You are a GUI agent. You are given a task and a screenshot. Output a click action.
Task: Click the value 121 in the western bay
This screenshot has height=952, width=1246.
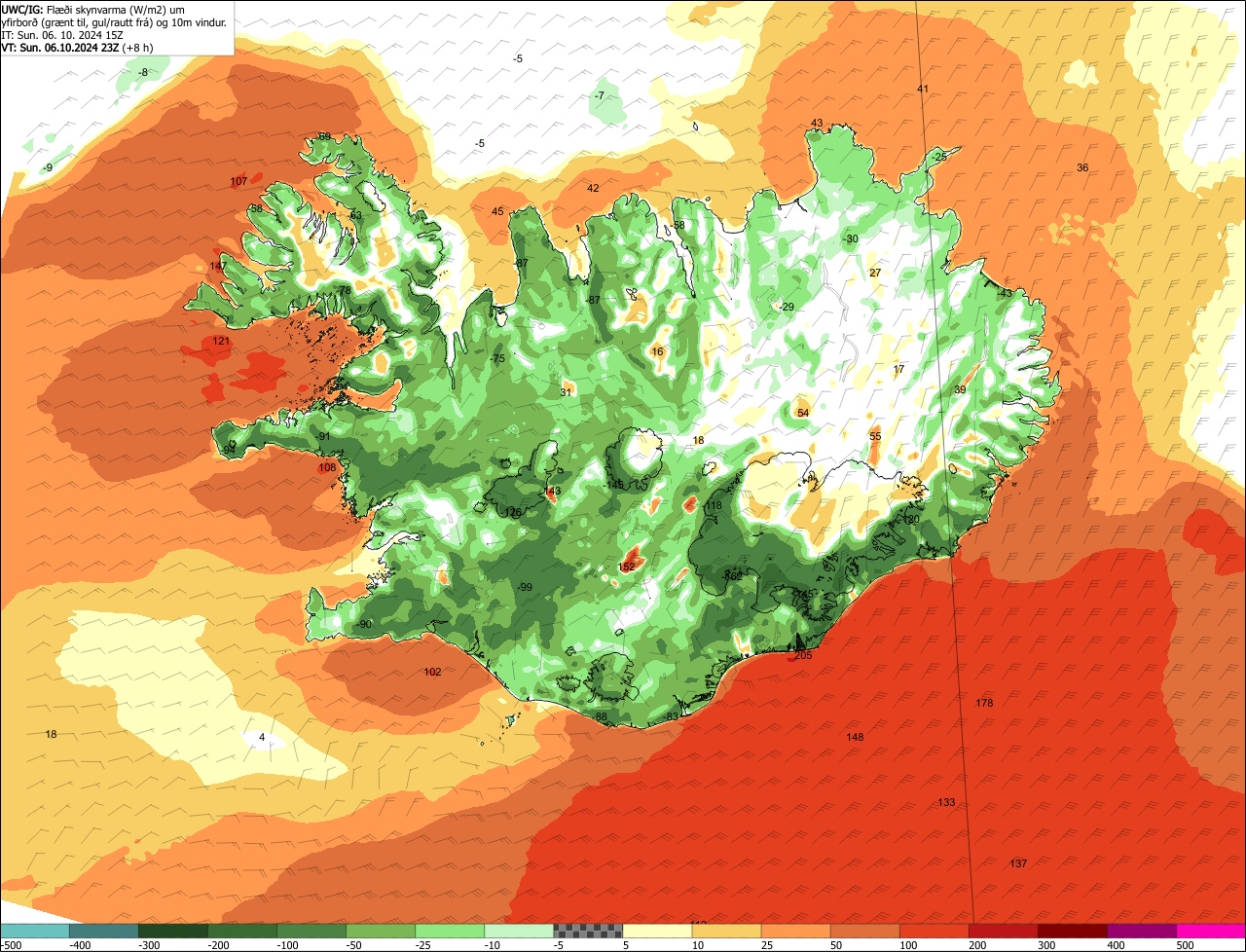click(x=221, y=341)
